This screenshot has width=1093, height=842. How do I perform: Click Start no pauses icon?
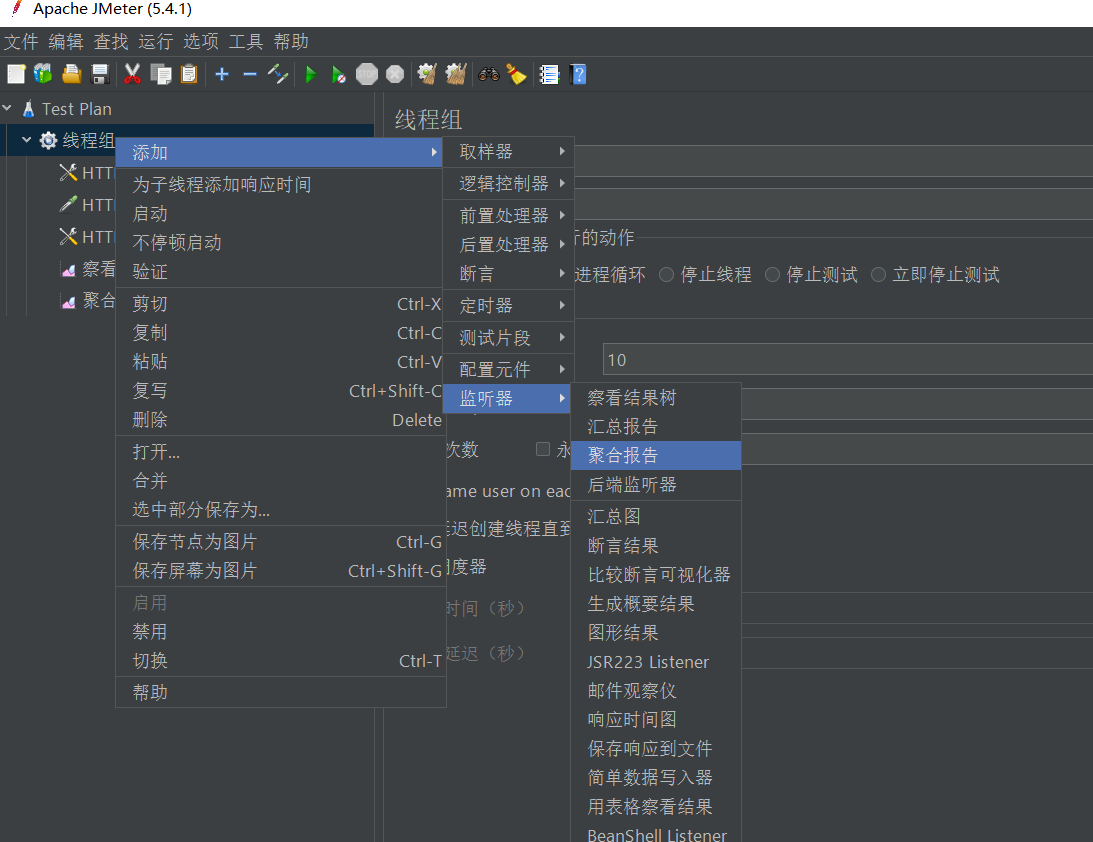click(x=339, y=74)
